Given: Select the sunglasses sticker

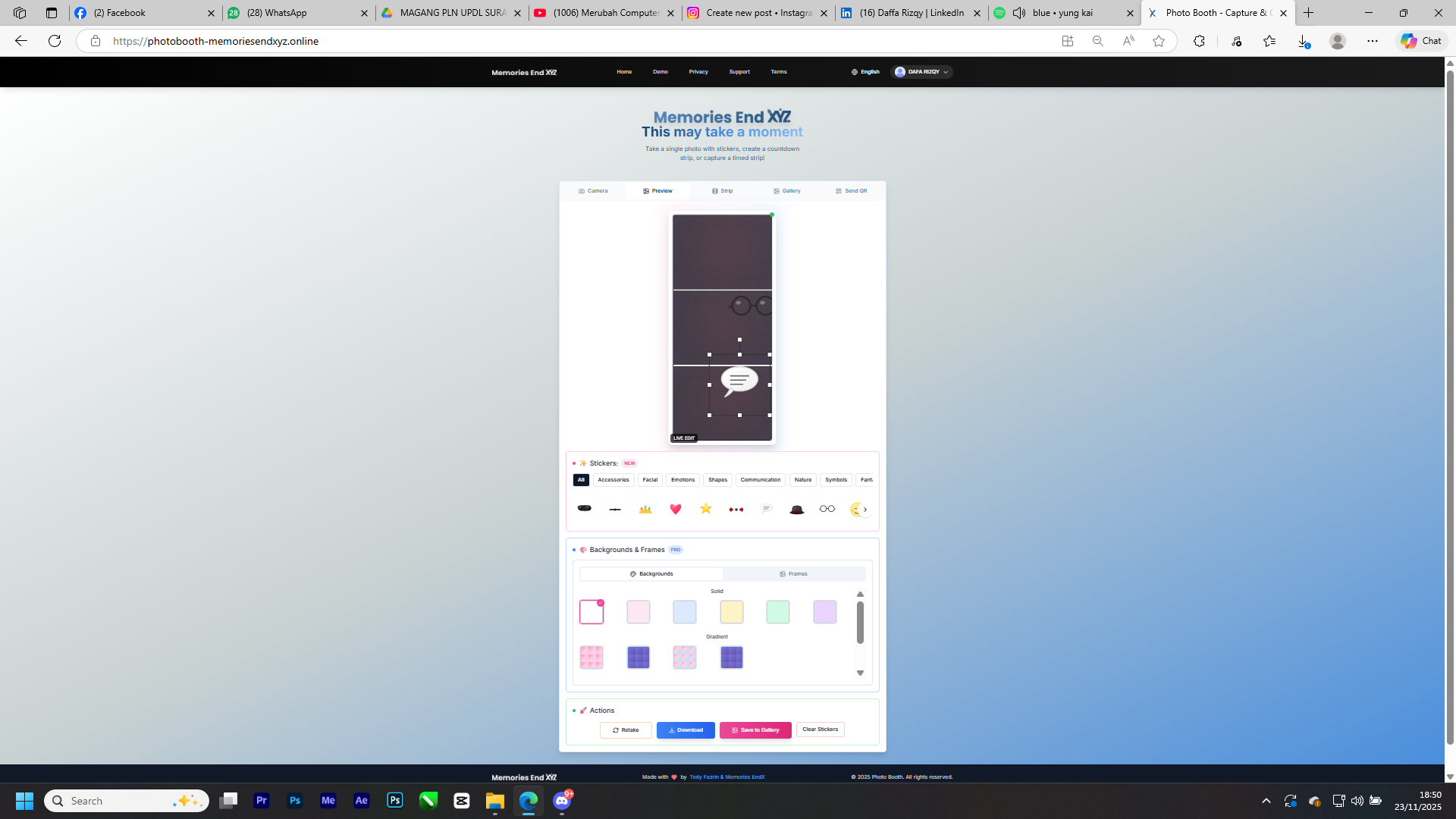Looking at the screenshot, I should (584, 508).
